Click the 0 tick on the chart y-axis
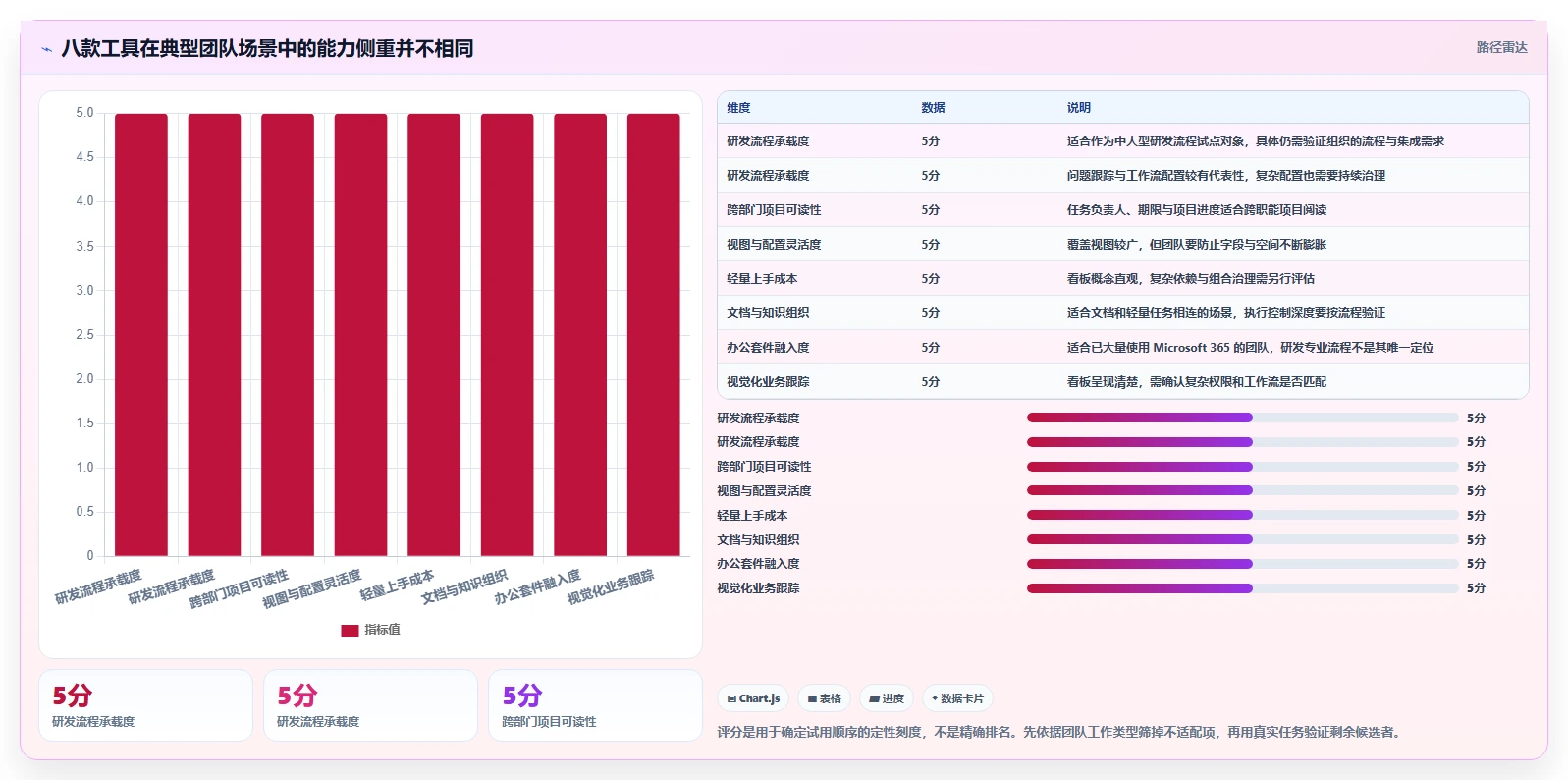1568x780 pixels. click(90, 556)
